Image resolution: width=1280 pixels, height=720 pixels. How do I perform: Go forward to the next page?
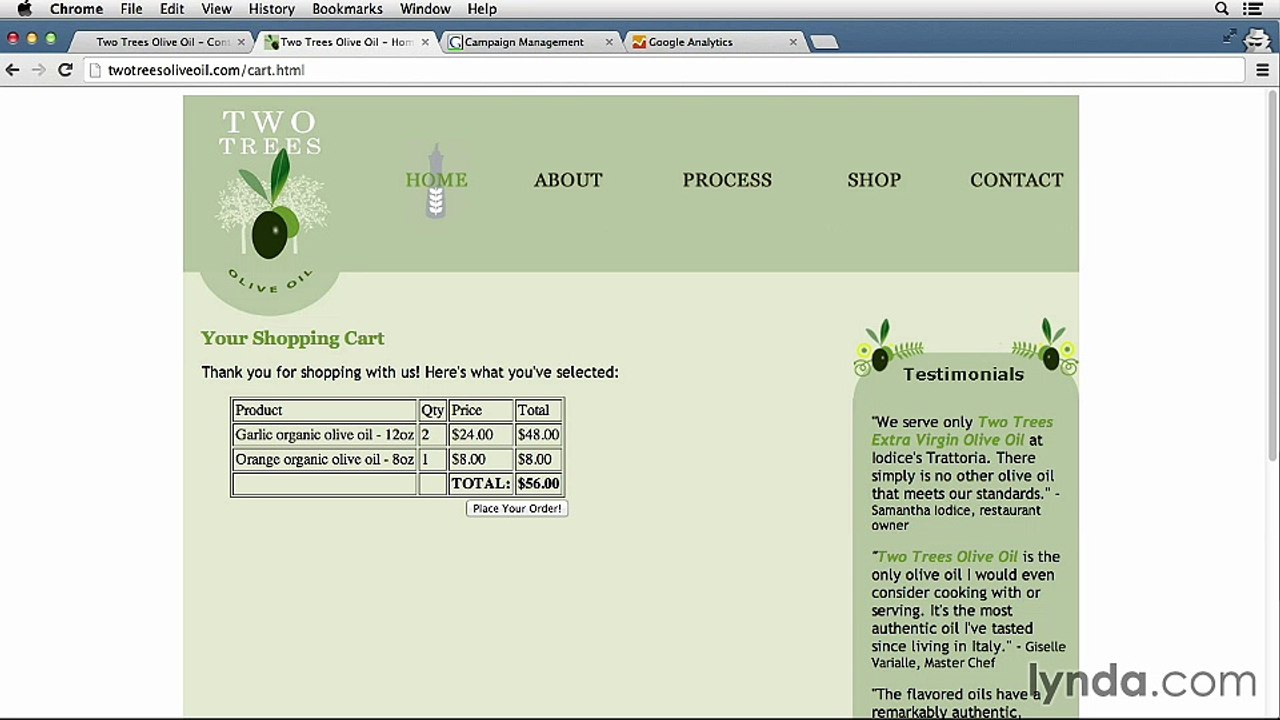pyautogui.click(x=38, y=70)
